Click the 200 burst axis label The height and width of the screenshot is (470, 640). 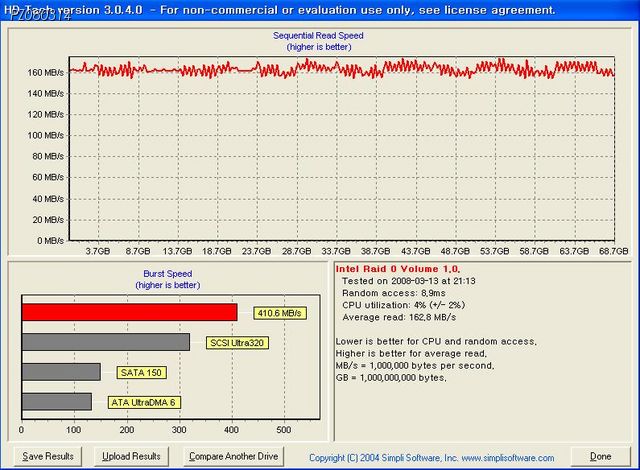click(127, 430)
